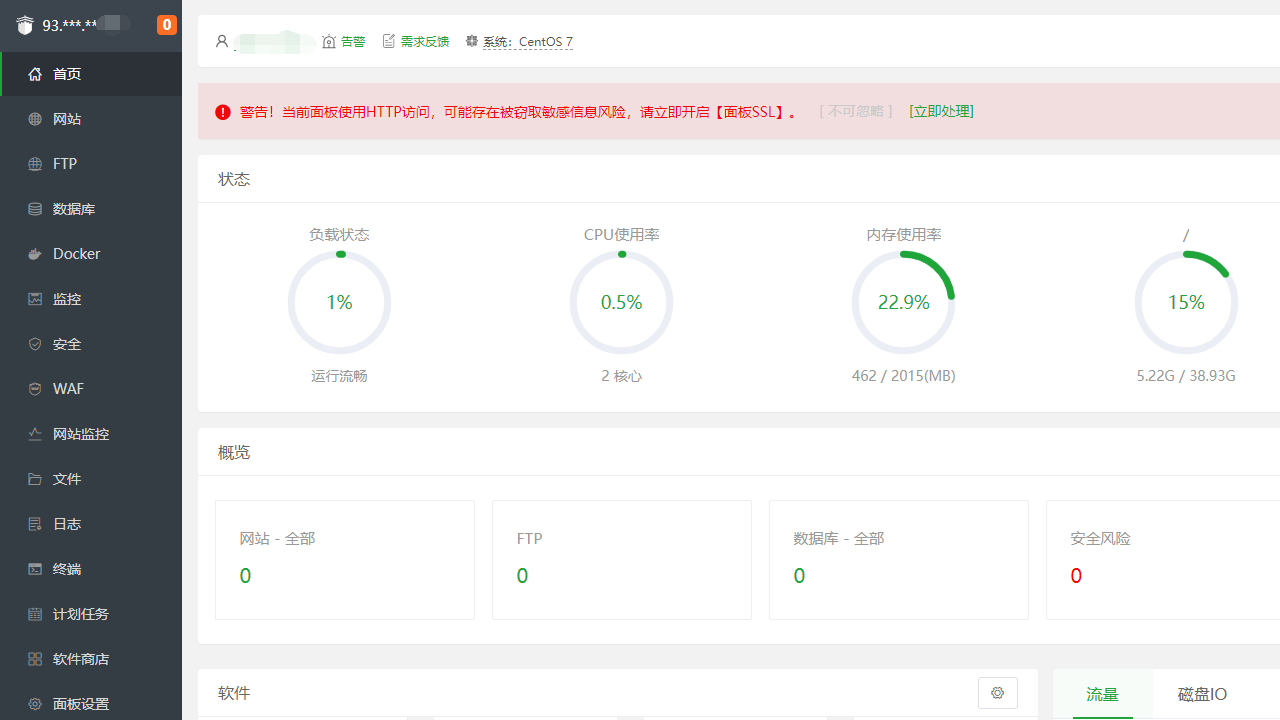1280x720 pixels.
Task: Click the home icon beside 首页
Action: (x=35, y=74)
